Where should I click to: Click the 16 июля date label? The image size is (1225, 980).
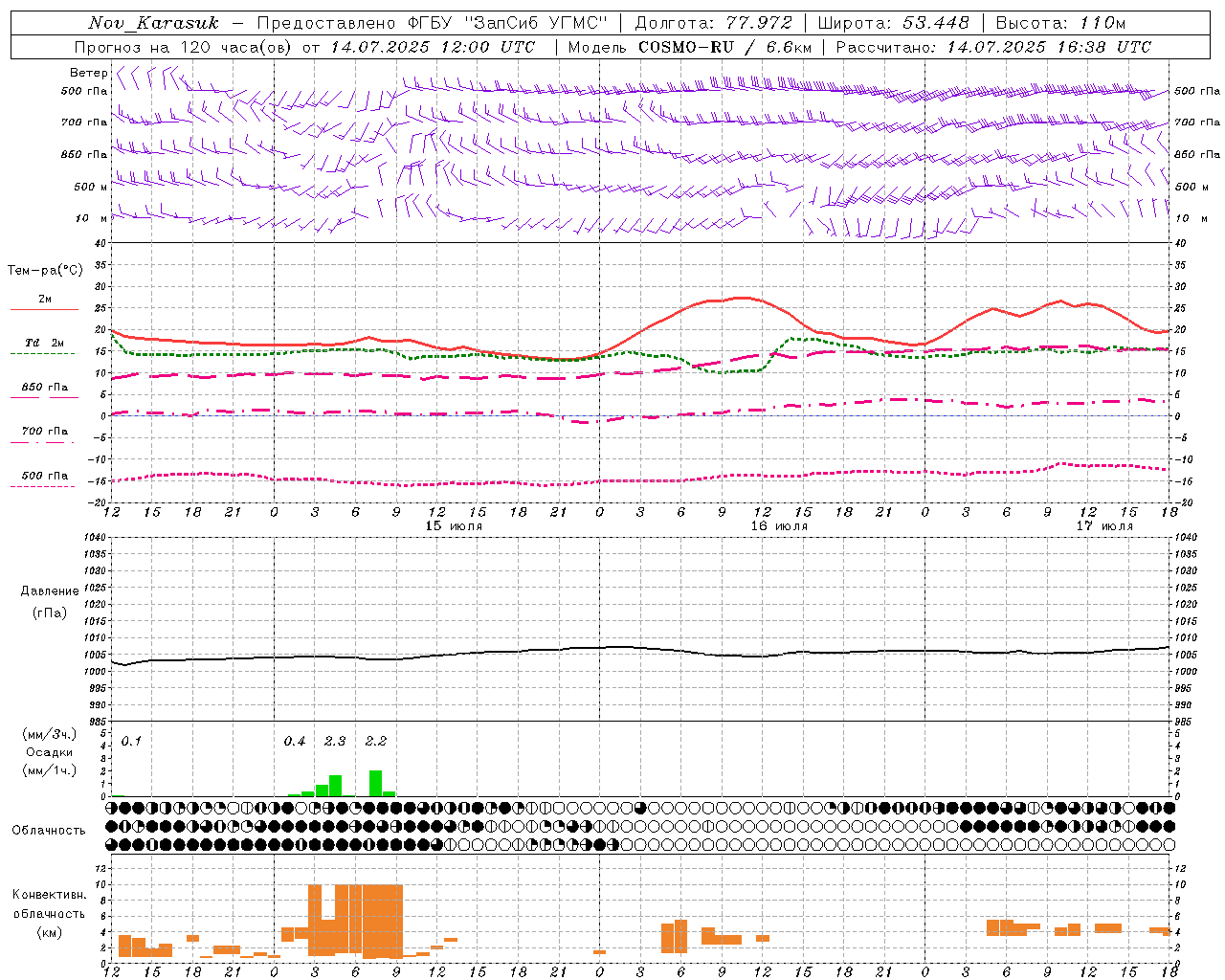778,526
